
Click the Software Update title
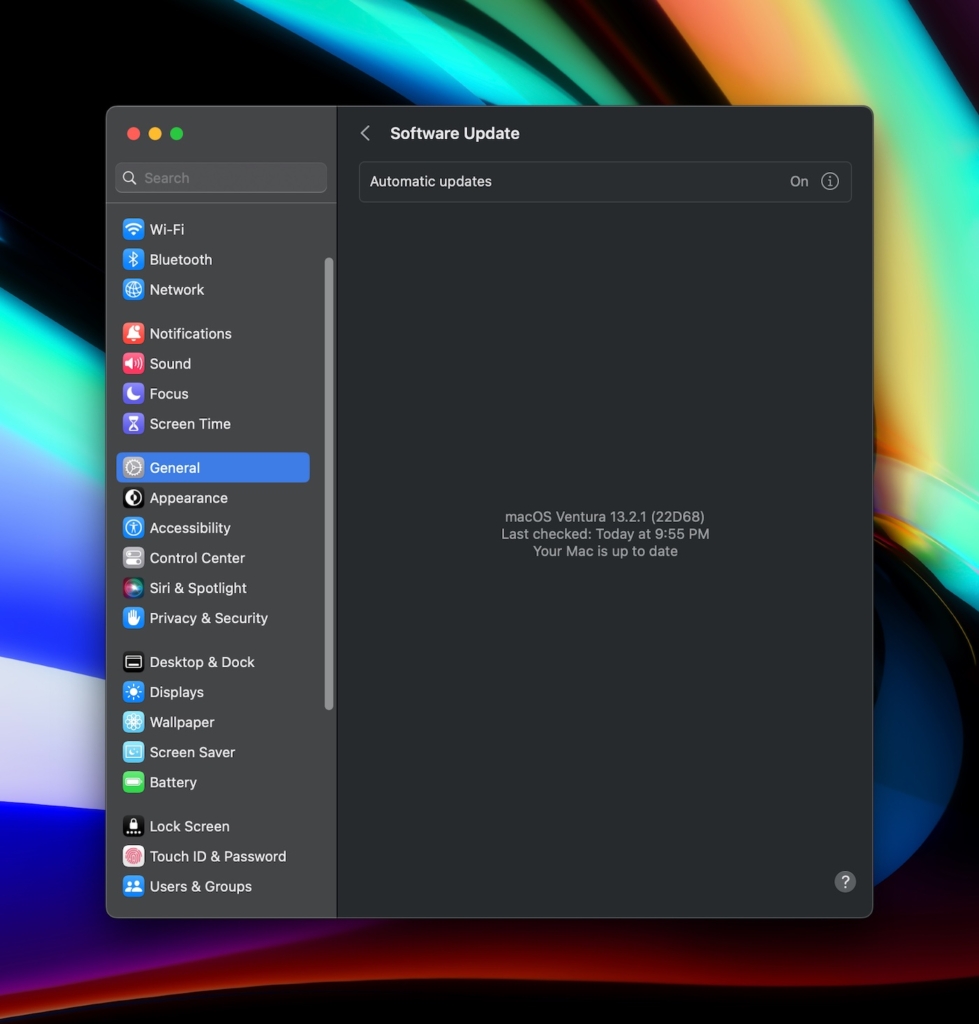pos(455,133)
